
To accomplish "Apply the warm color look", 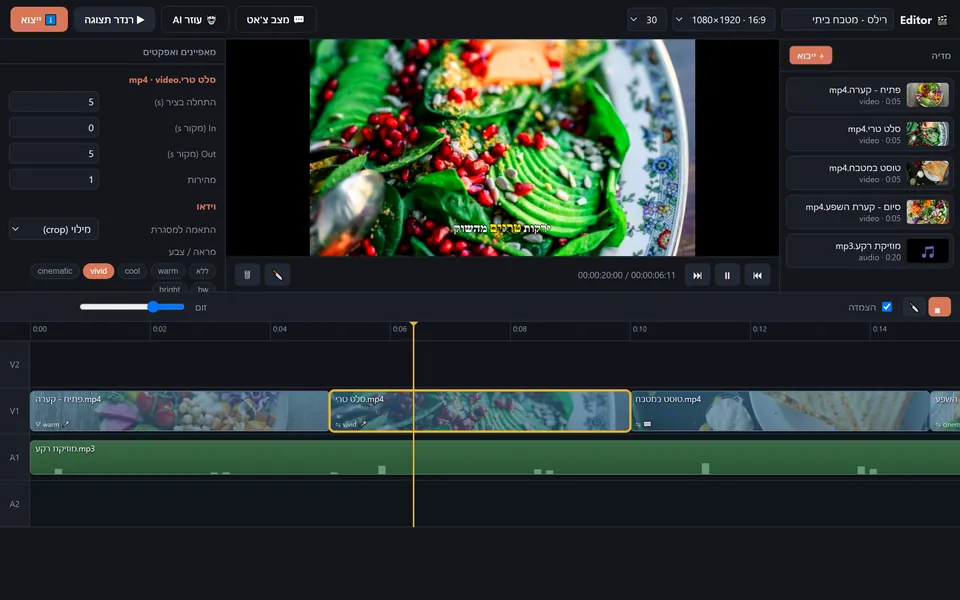I will (x=168, y=271).
